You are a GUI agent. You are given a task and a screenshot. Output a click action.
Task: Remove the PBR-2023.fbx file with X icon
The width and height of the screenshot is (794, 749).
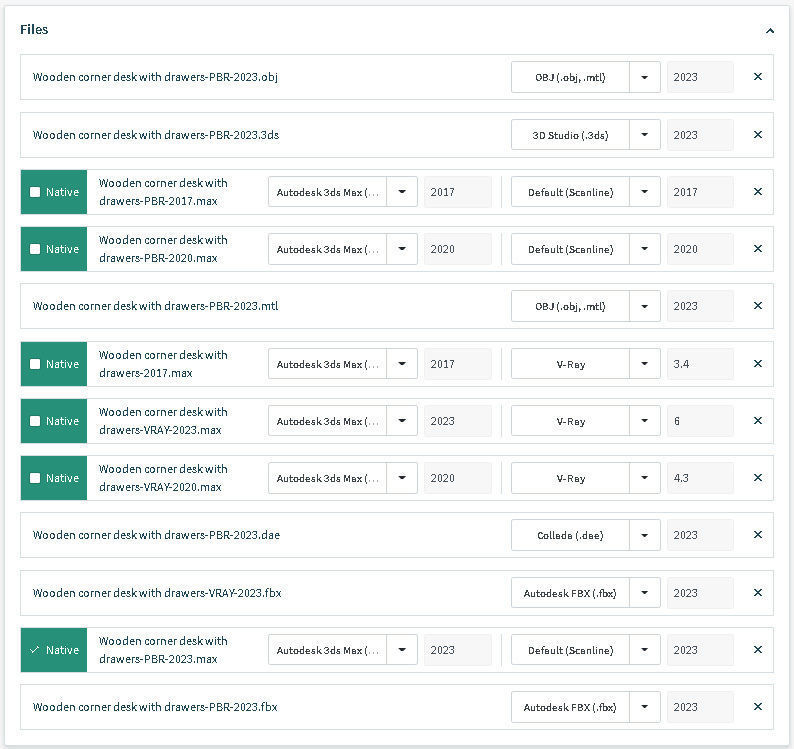pos(757,707)
